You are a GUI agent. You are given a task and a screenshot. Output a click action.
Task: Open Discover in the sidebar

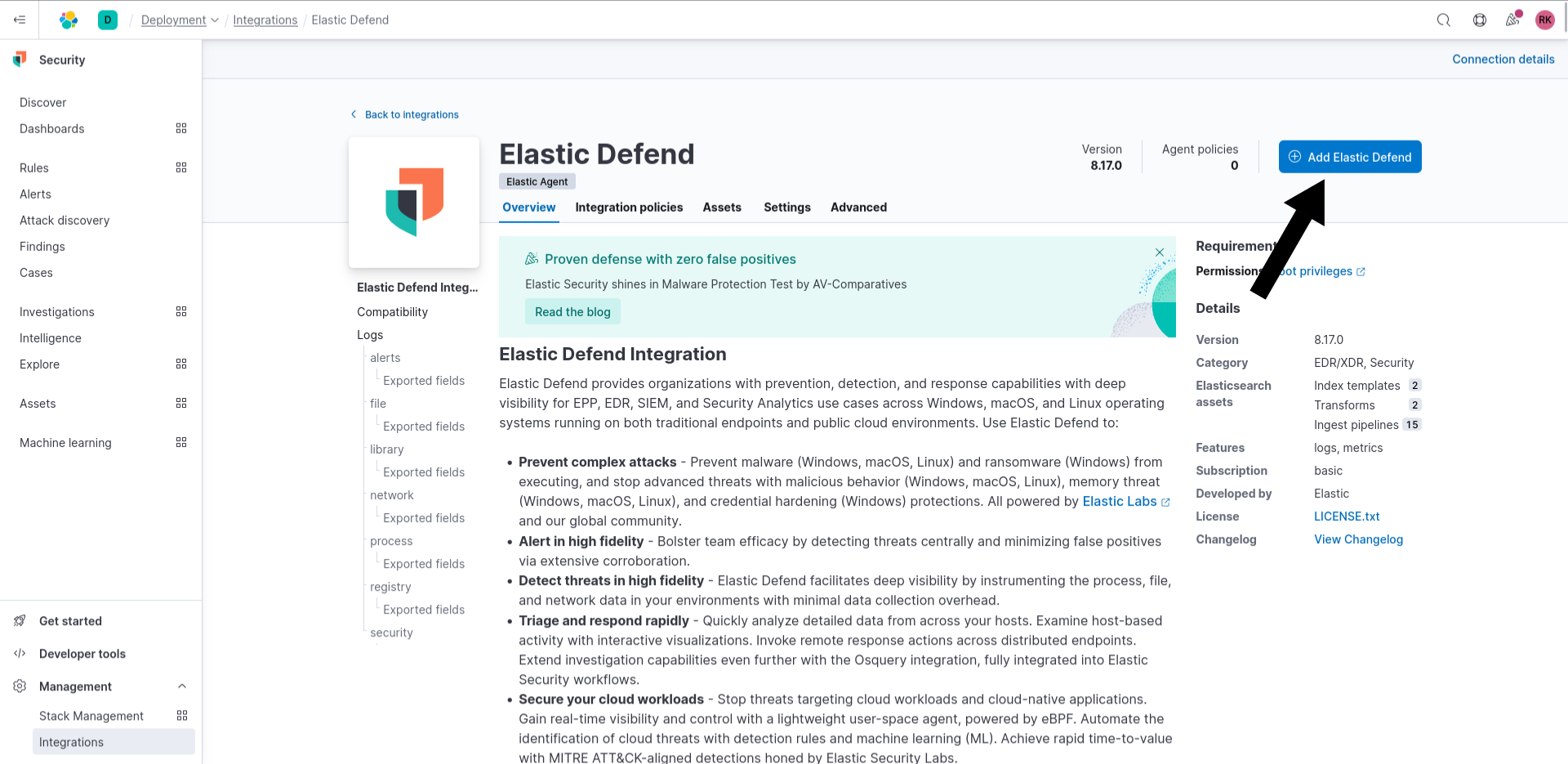point(43,102)
